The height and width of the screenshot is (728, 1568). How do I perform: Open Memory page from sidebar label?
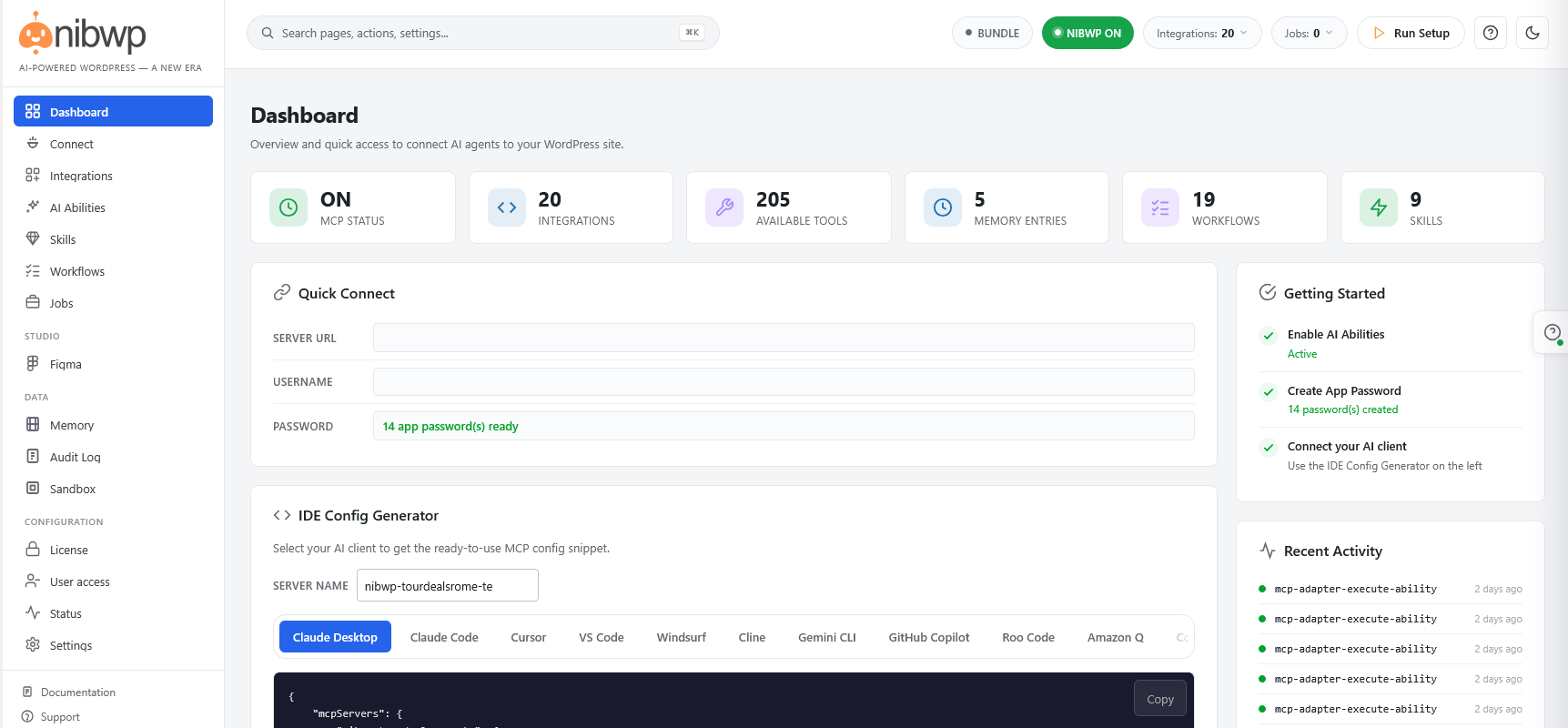pos(72,425)
